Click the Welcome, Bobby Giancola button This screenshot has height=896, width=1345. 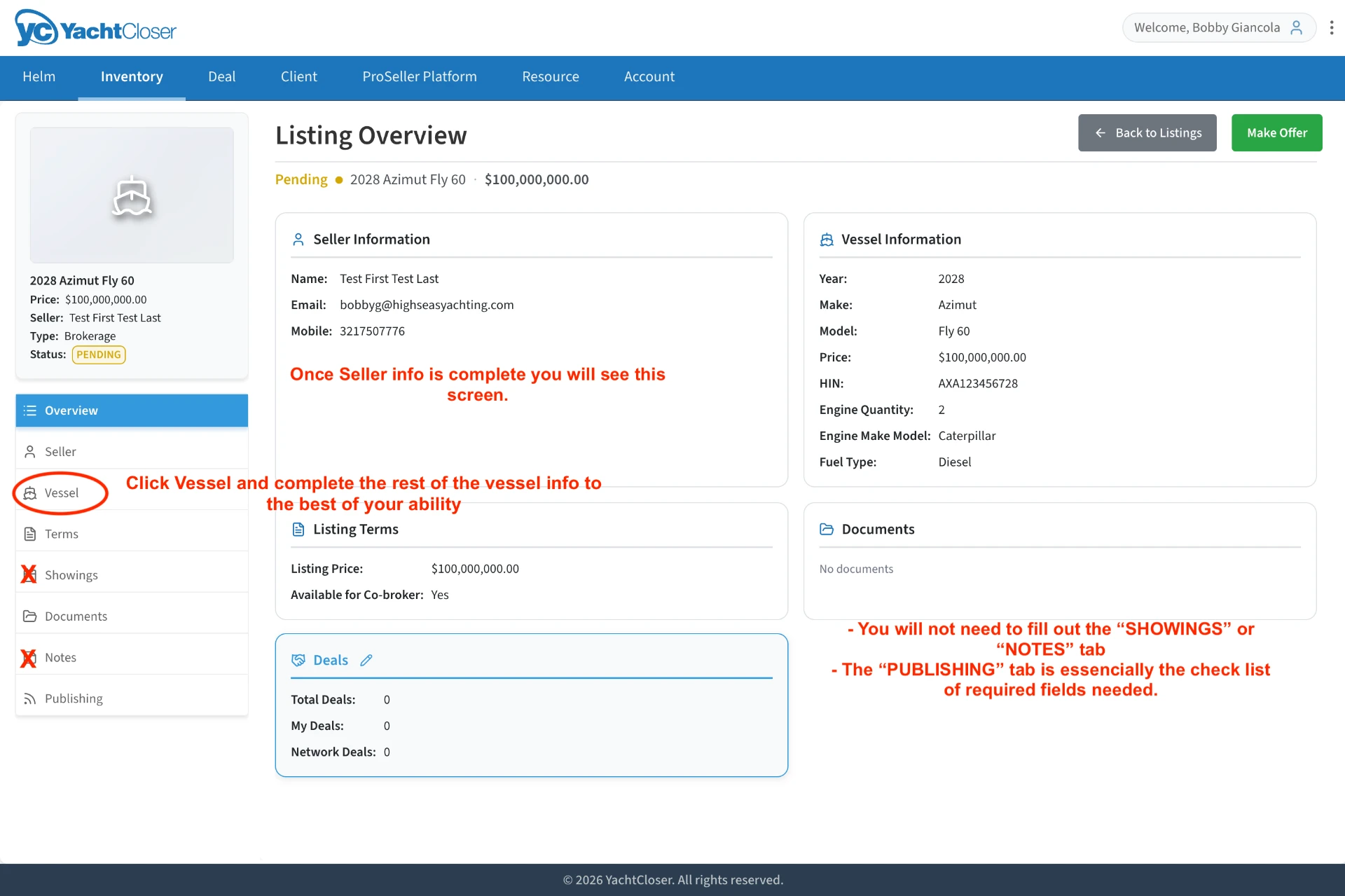(1219, 27)
